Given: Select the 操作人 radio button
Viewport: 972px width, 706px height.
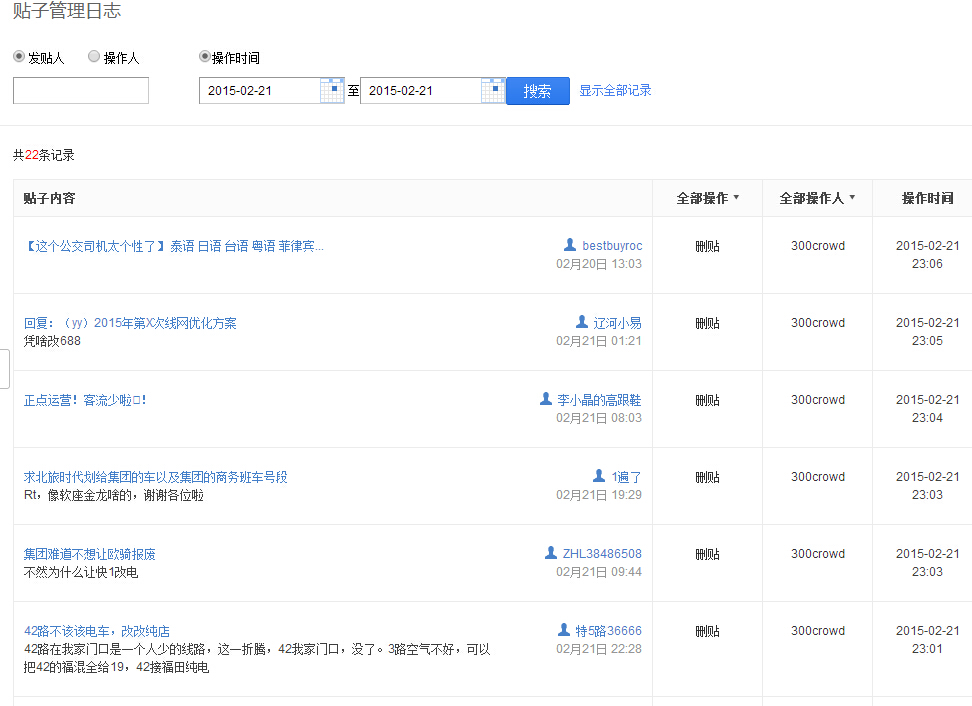Looking at the screenshot, I should click(94, 56).
